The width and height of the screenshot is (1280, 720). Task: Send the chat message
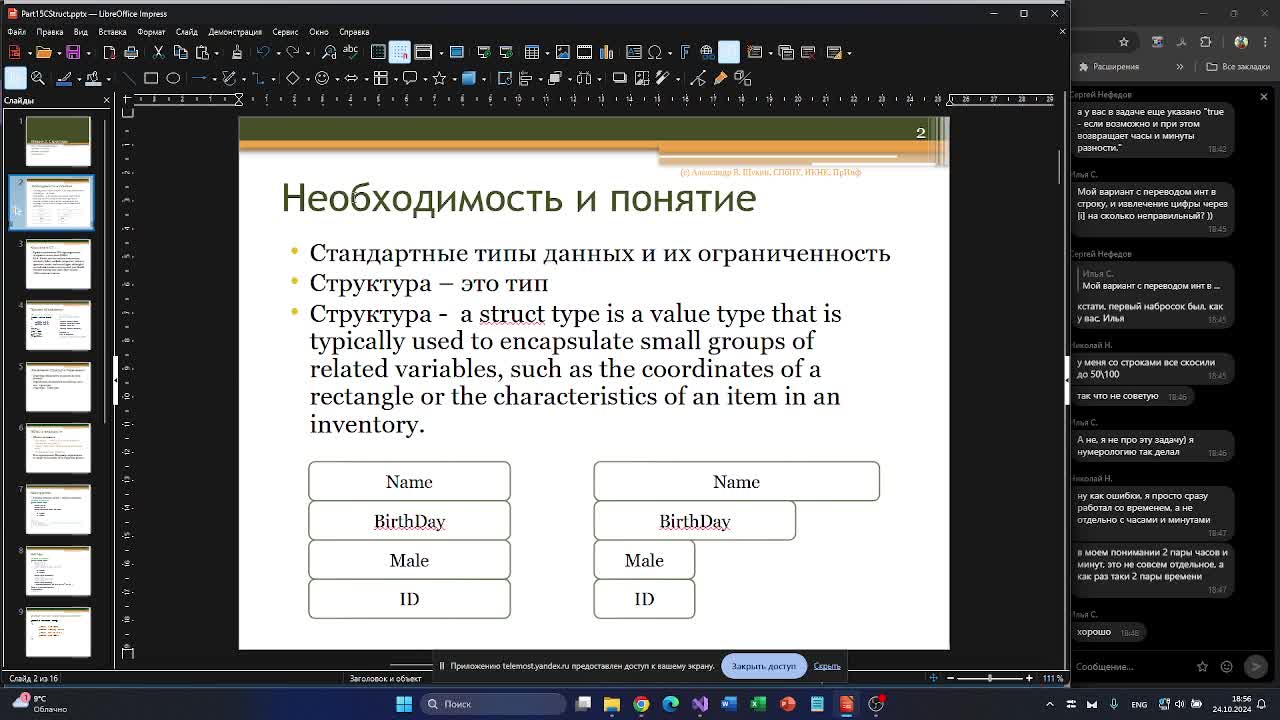[x=1256, y=666]
